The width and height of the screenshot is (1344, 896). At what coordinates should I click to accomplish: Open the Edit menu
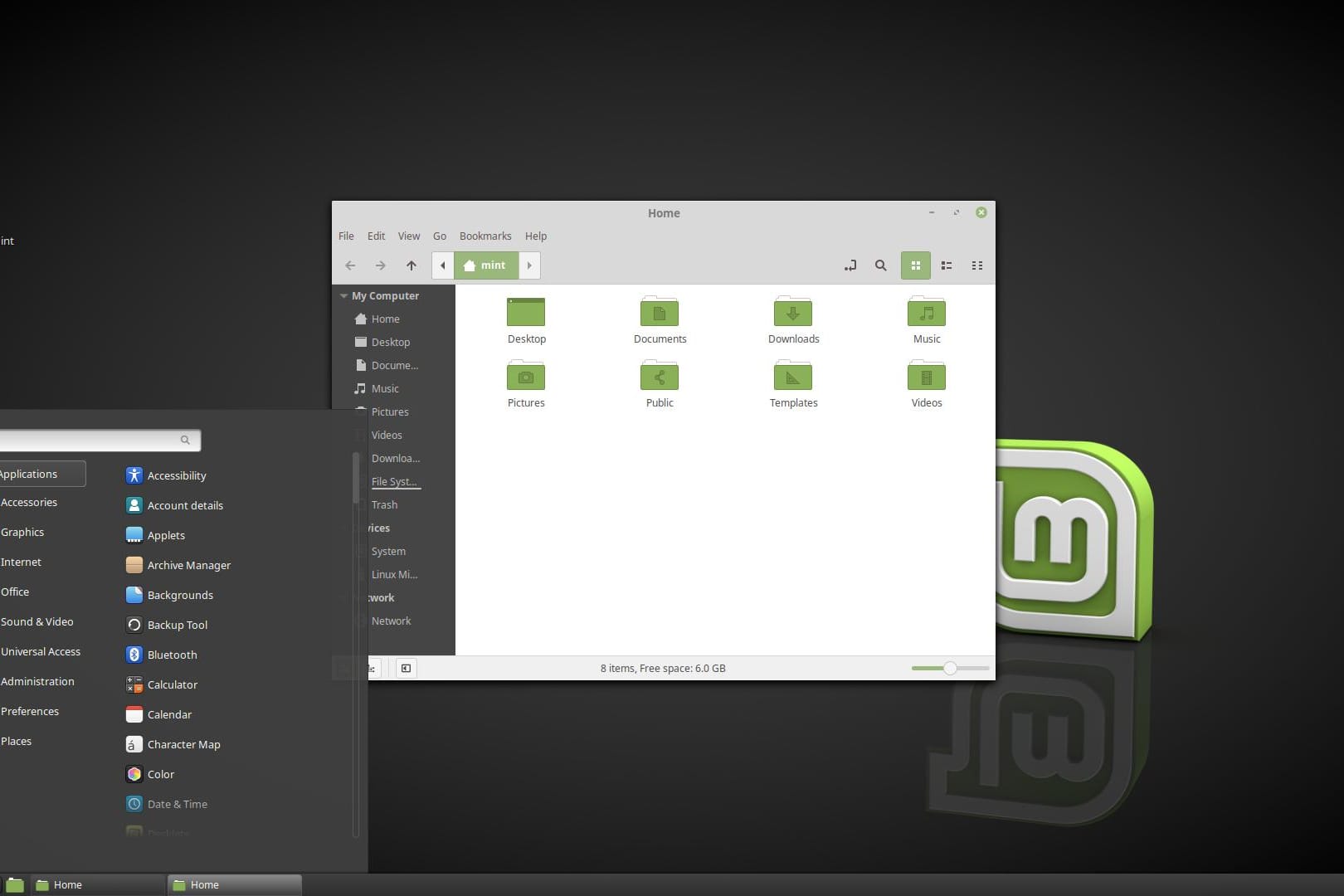[376, 236]
